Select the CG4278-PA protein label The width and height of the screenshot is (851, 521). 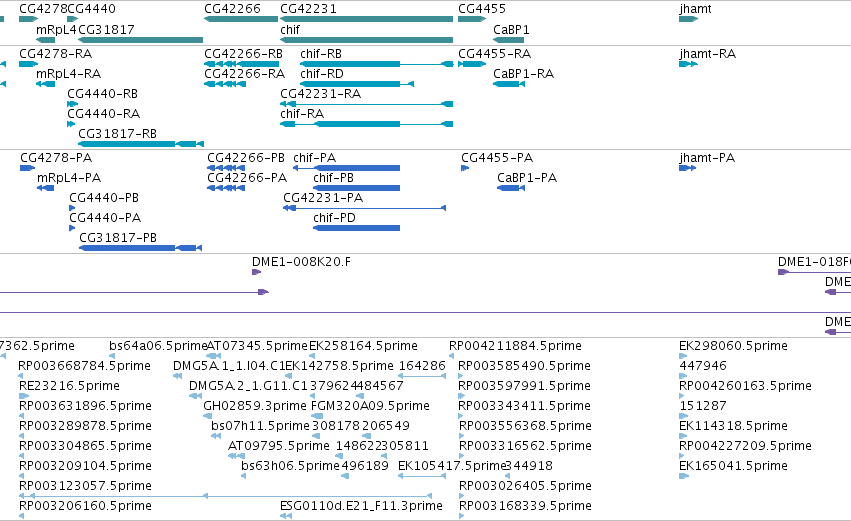(56, 158)
